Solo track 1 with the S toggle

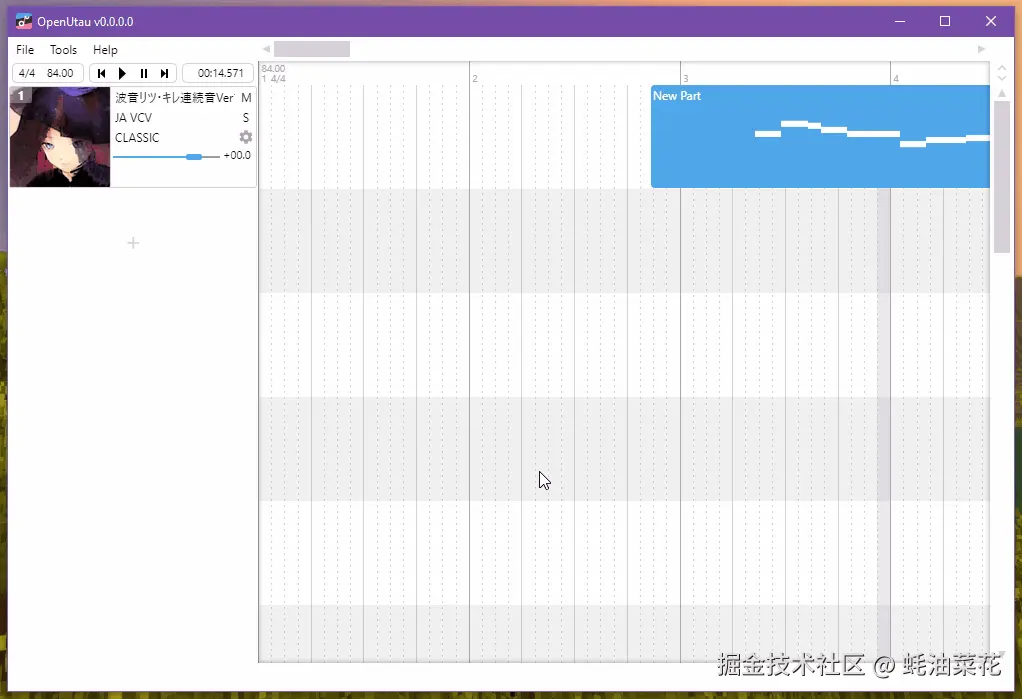point(246,117)
